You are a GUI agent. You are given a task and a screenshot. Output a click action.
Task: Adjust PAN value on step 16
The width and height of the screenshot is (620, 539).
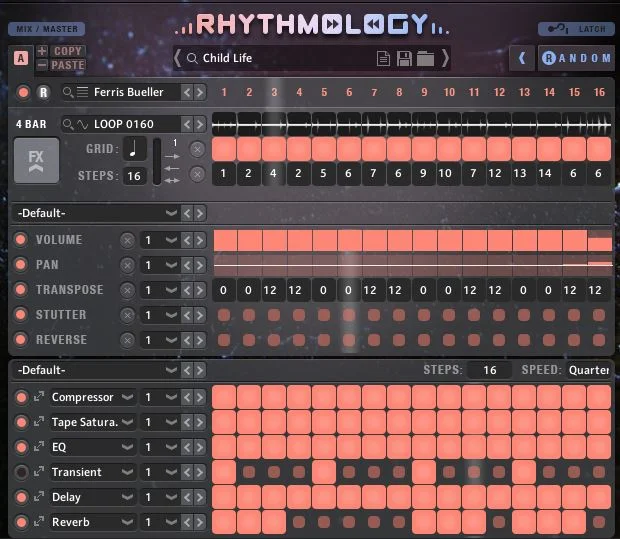tap(600, 265)
